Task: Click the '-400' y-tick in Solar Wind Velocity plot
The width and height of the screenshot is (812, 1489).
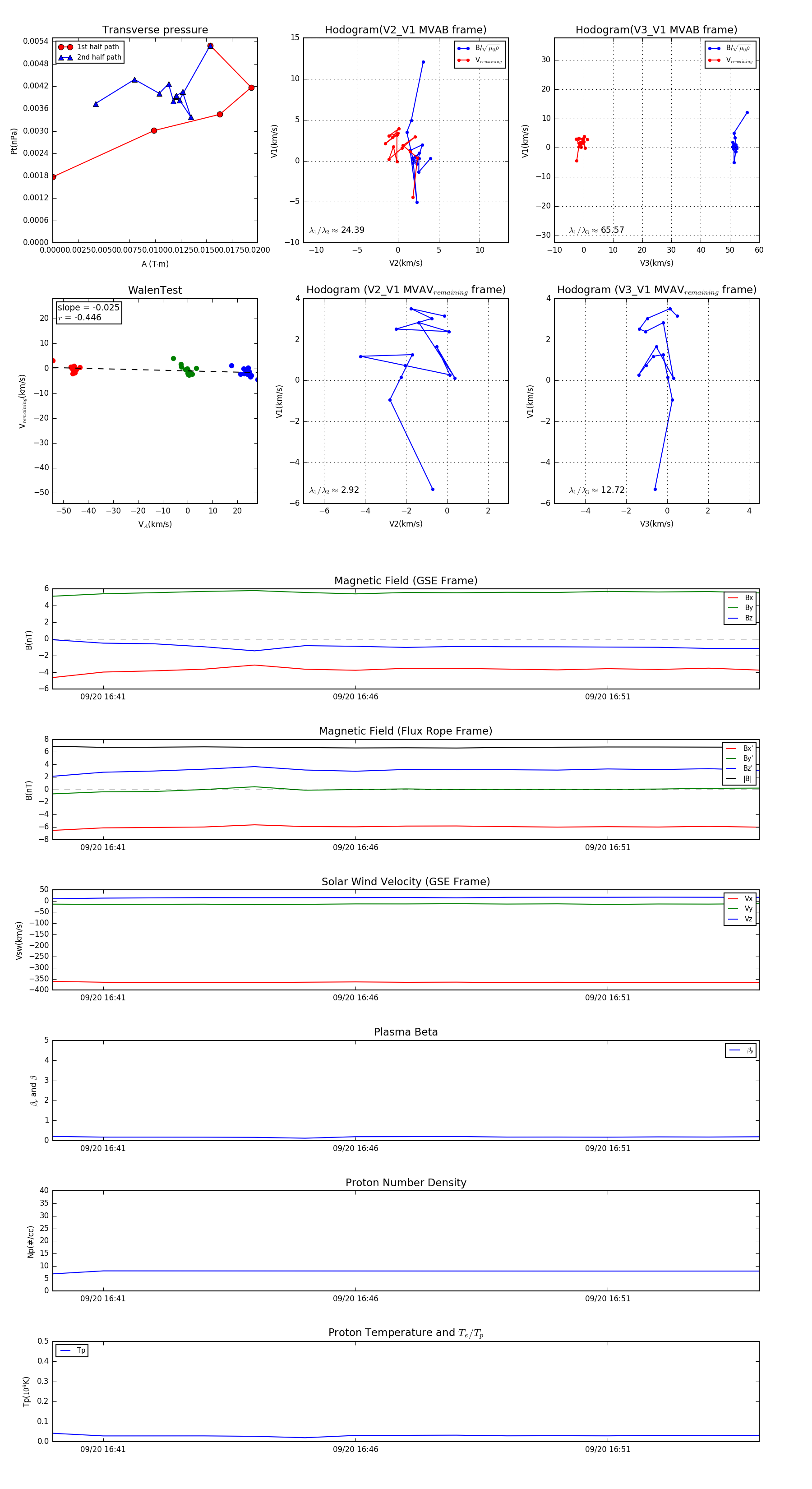Action: pos(38,990)
